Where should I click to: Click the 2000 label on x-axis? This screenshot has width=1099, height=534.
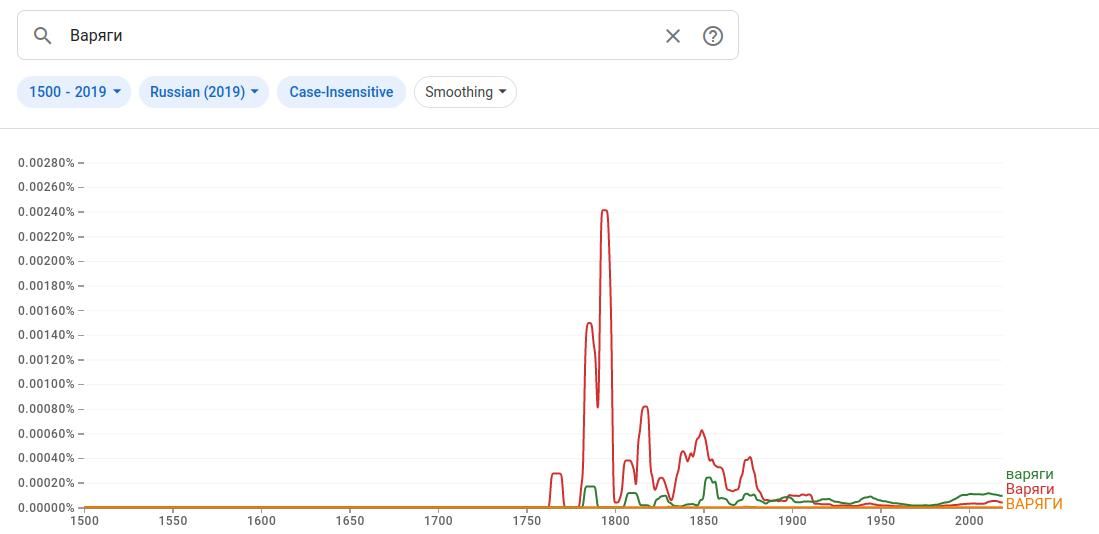click(969, 520)
